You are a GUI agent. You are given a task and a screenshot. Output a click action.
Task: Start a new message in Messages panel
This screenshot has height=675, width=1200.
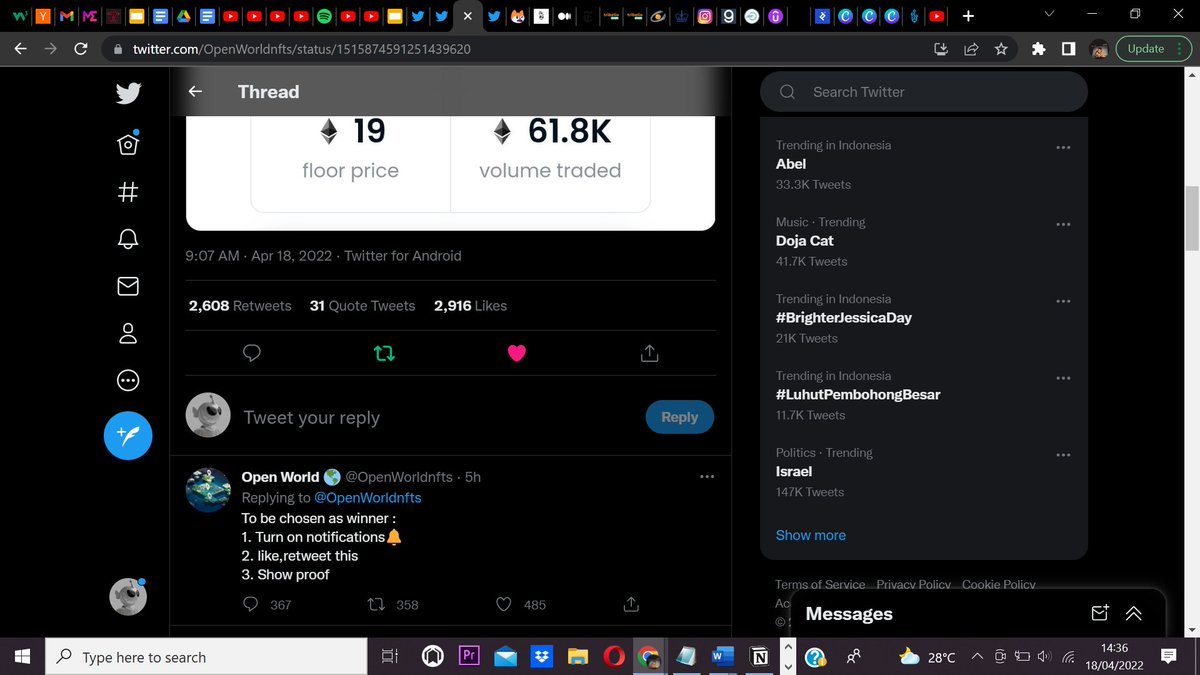[x=1100, y=613]
